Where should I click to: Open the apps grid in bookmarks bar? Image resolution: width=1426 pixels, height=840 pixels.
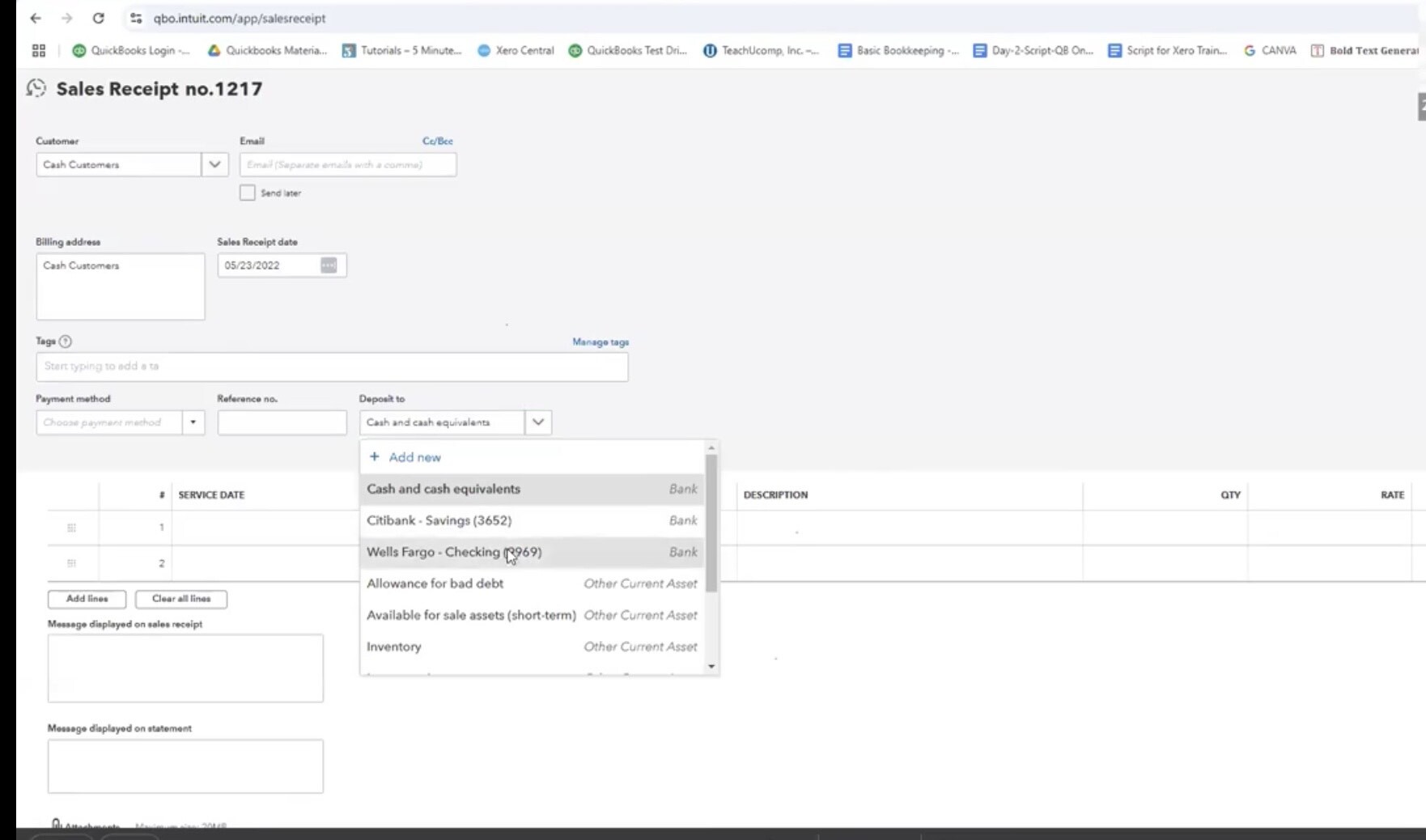[x=39, y=50]
